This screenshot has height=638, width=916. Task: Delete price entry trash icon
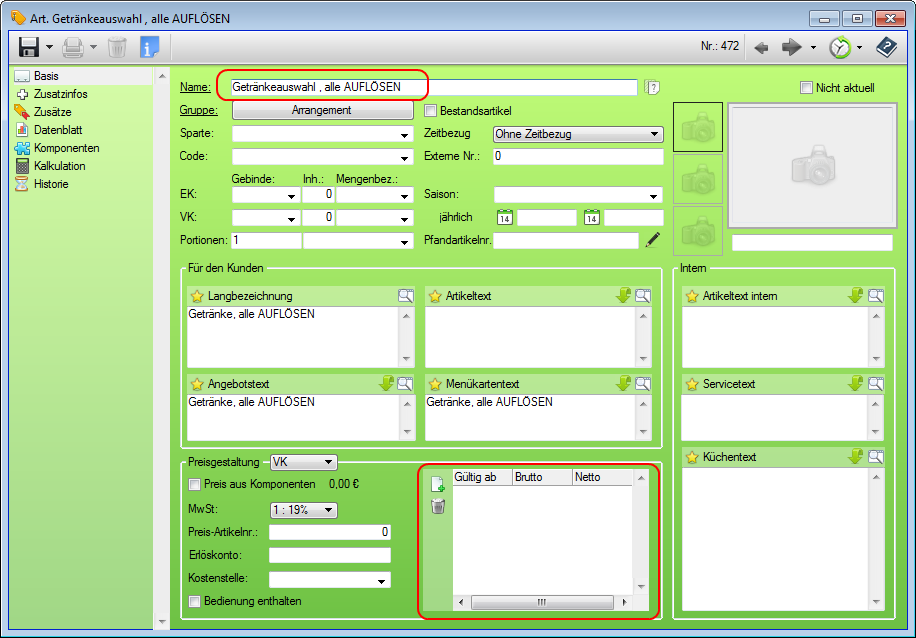pos(438,507)
